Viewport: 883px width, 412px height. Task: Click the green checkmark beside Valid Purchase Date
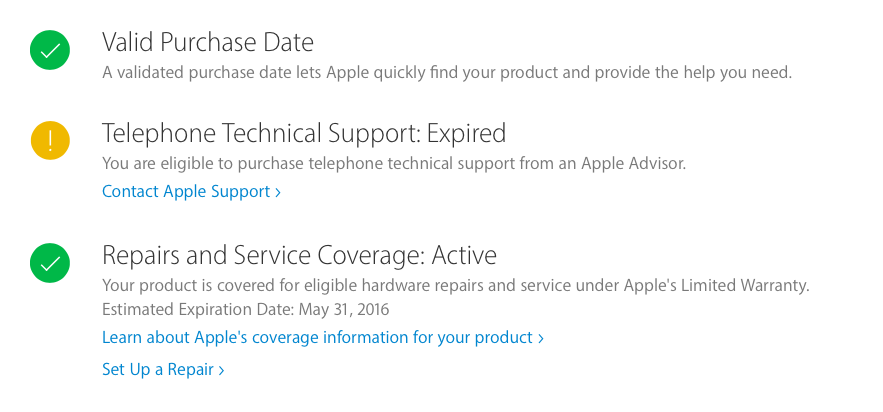coord(49,50)
